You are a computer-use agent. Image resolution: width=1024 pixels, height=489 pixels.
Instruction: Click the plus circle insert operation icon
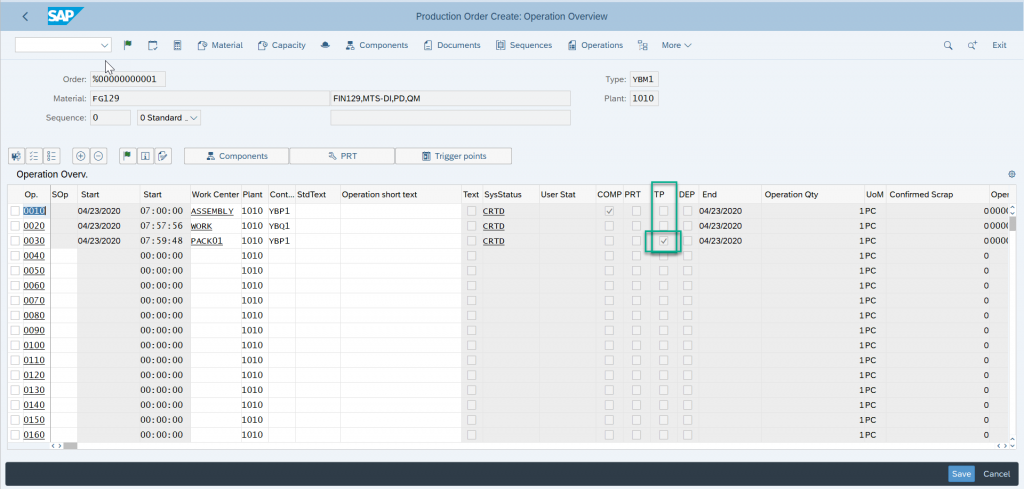(x=80, y=156)
